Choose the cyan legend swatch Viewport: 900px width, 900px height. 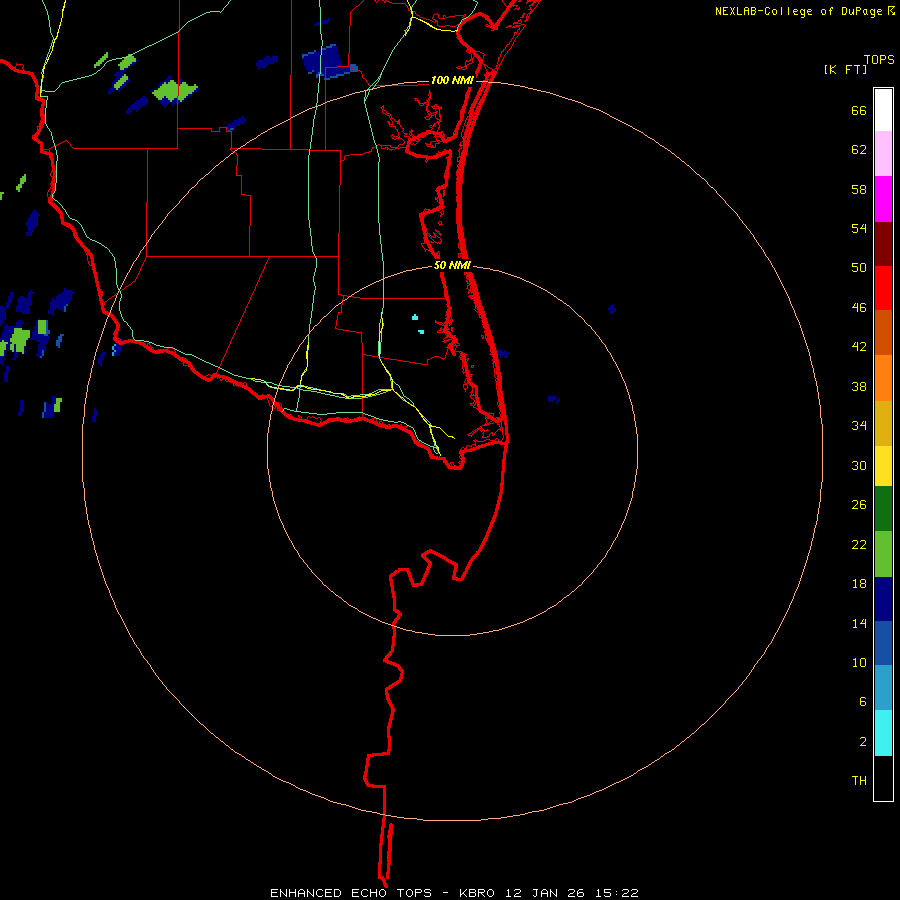tap(883, 733)
